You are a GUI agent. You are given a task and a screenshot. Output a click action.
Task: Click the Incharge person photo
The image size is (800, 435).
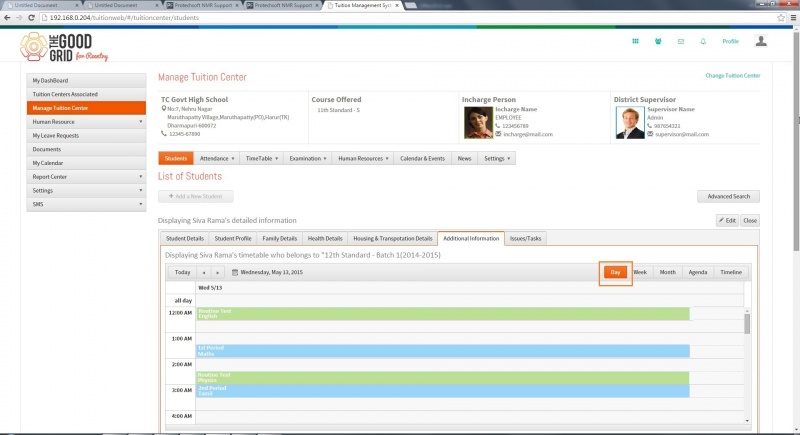[x=478, y=122]
